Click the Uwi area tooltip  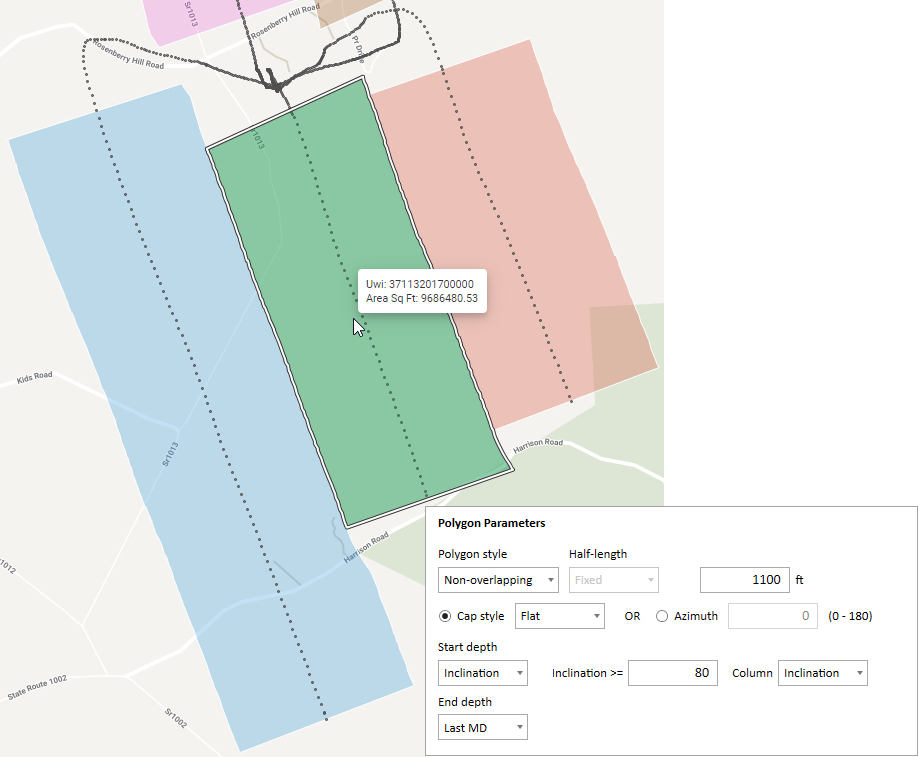pos(422,291)
